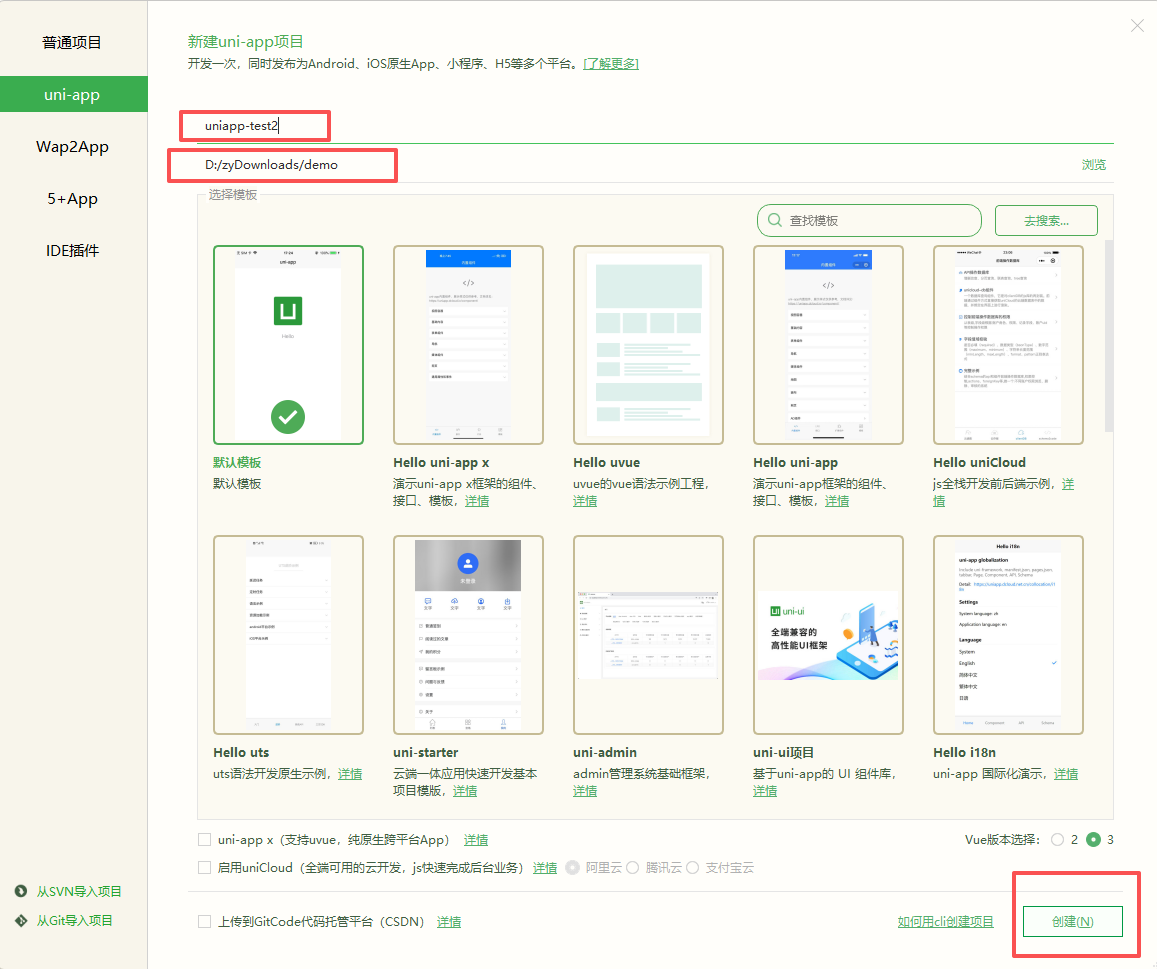This screenshot has height=969, width=1157.
Task: Select the Hello uni-app x template thumbnail
Action: (468, 345)
